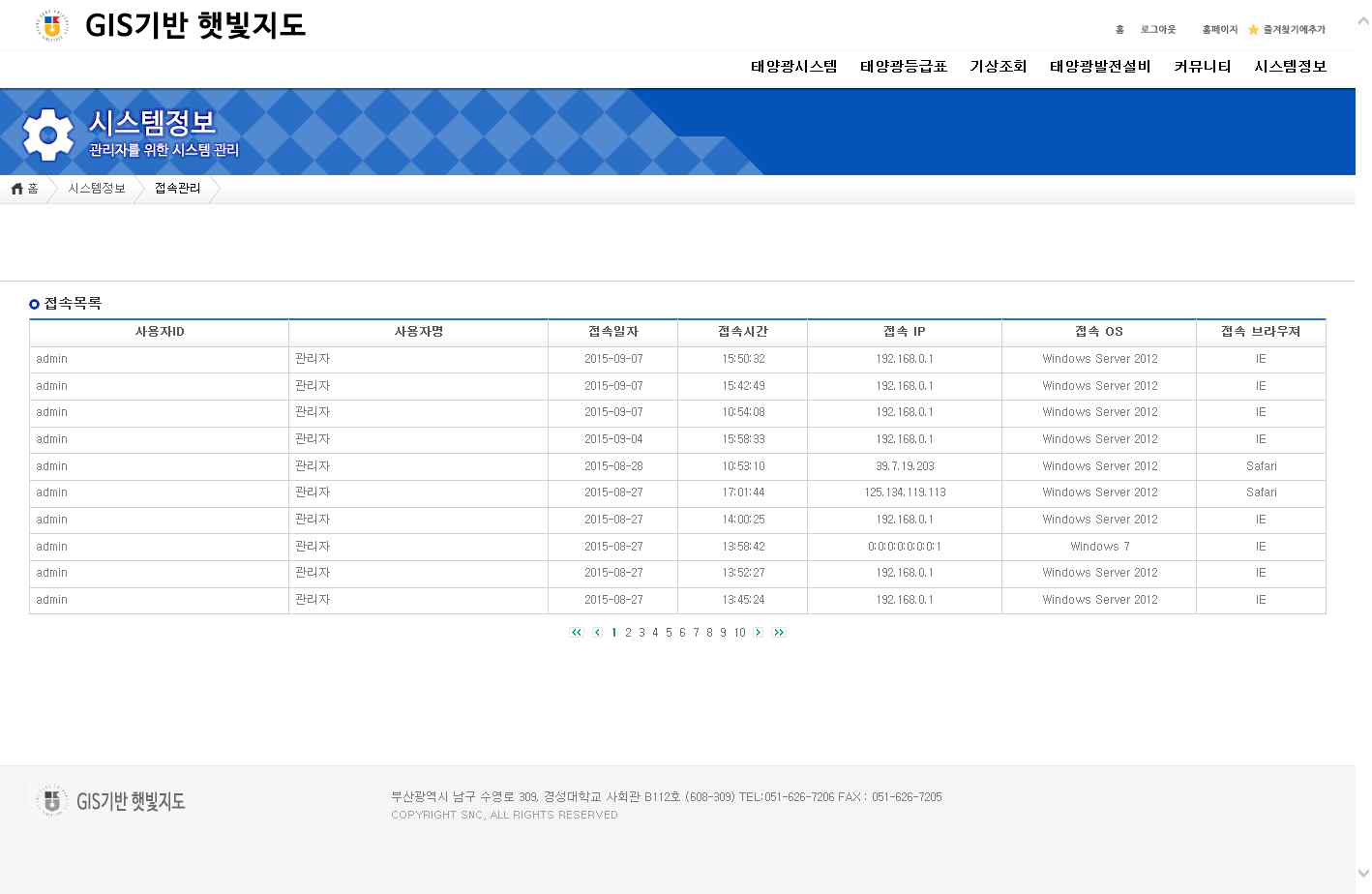The image size is (1372, 894).
Task: Go to page 3 of the access list
Action: coord(641,633)
